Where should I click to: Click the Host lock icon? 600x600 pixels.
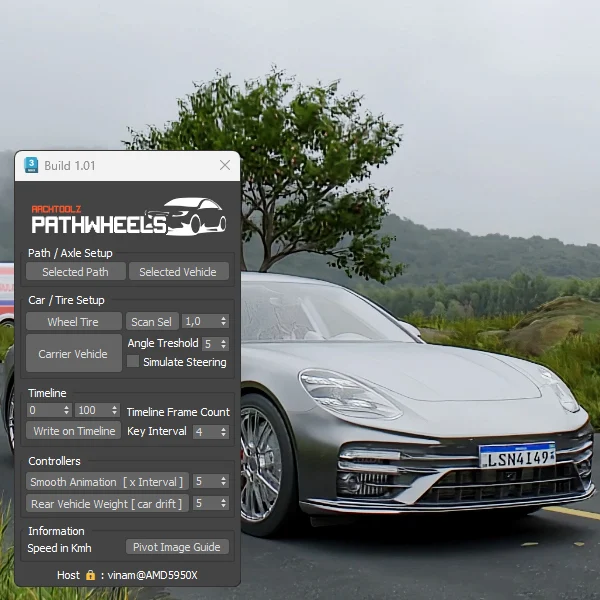tap(90, 575)
